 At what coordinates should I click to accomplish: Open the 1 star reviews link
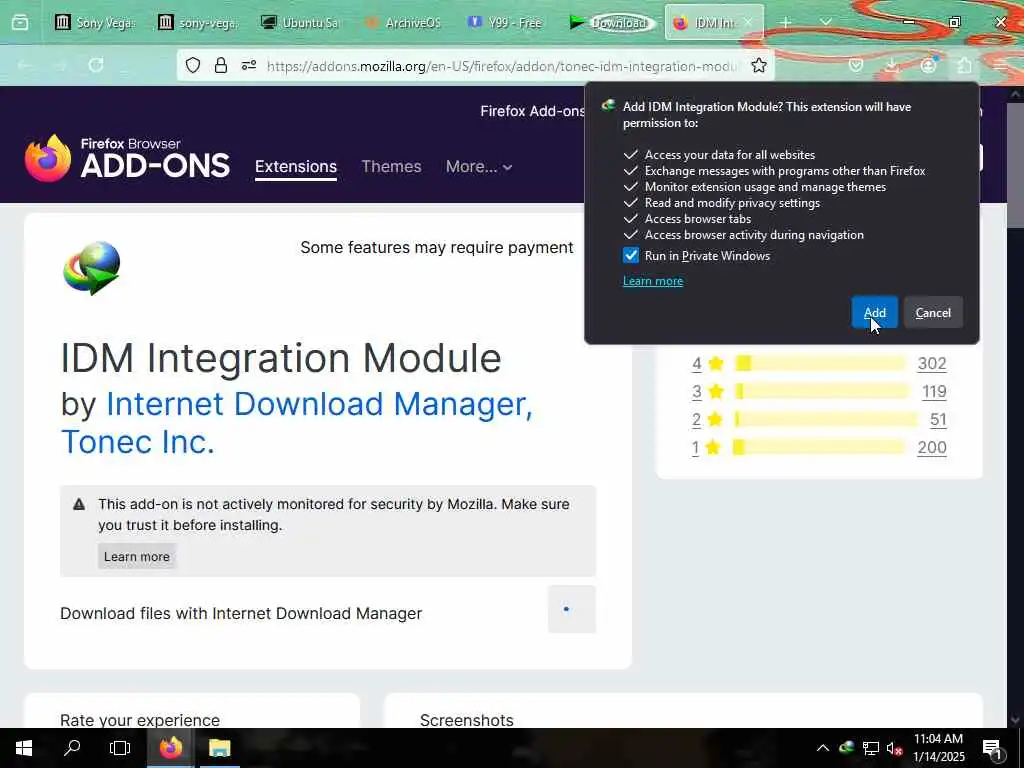pyautogui.click(x=696, y=447)
